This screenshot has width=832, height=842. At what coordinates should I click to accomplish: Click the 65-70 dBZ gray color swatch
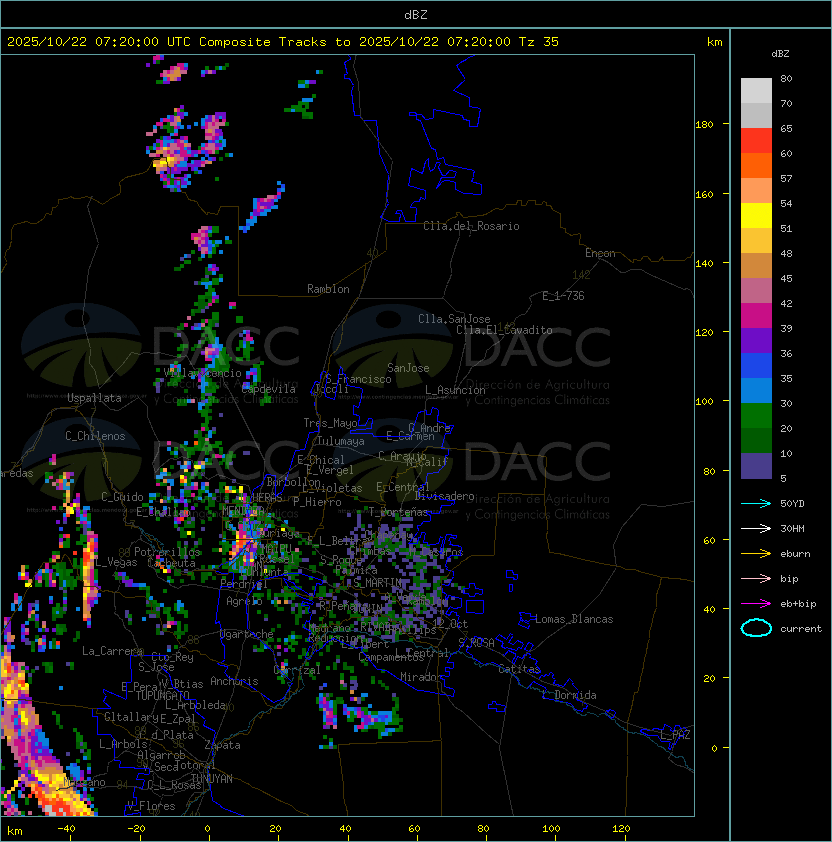coord(756,115)
